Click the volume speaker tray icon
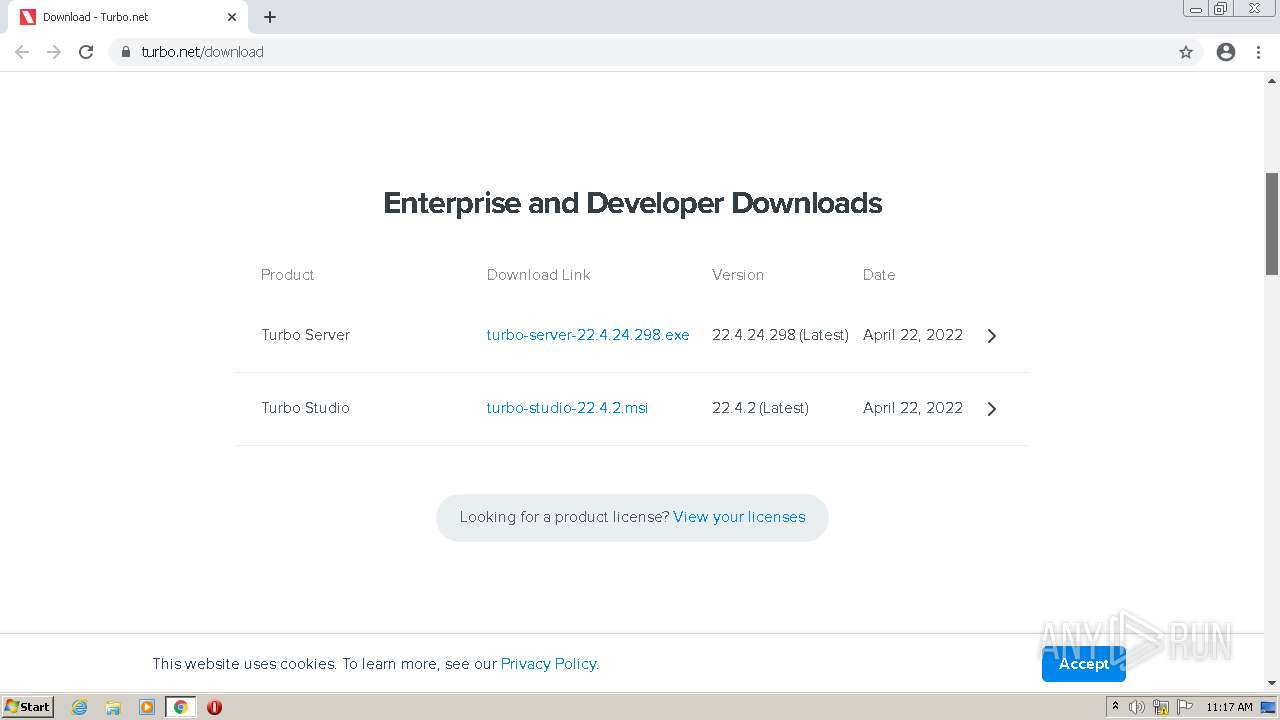The width and height of the screenshot is (1280, 720). tap(1137, 707)
